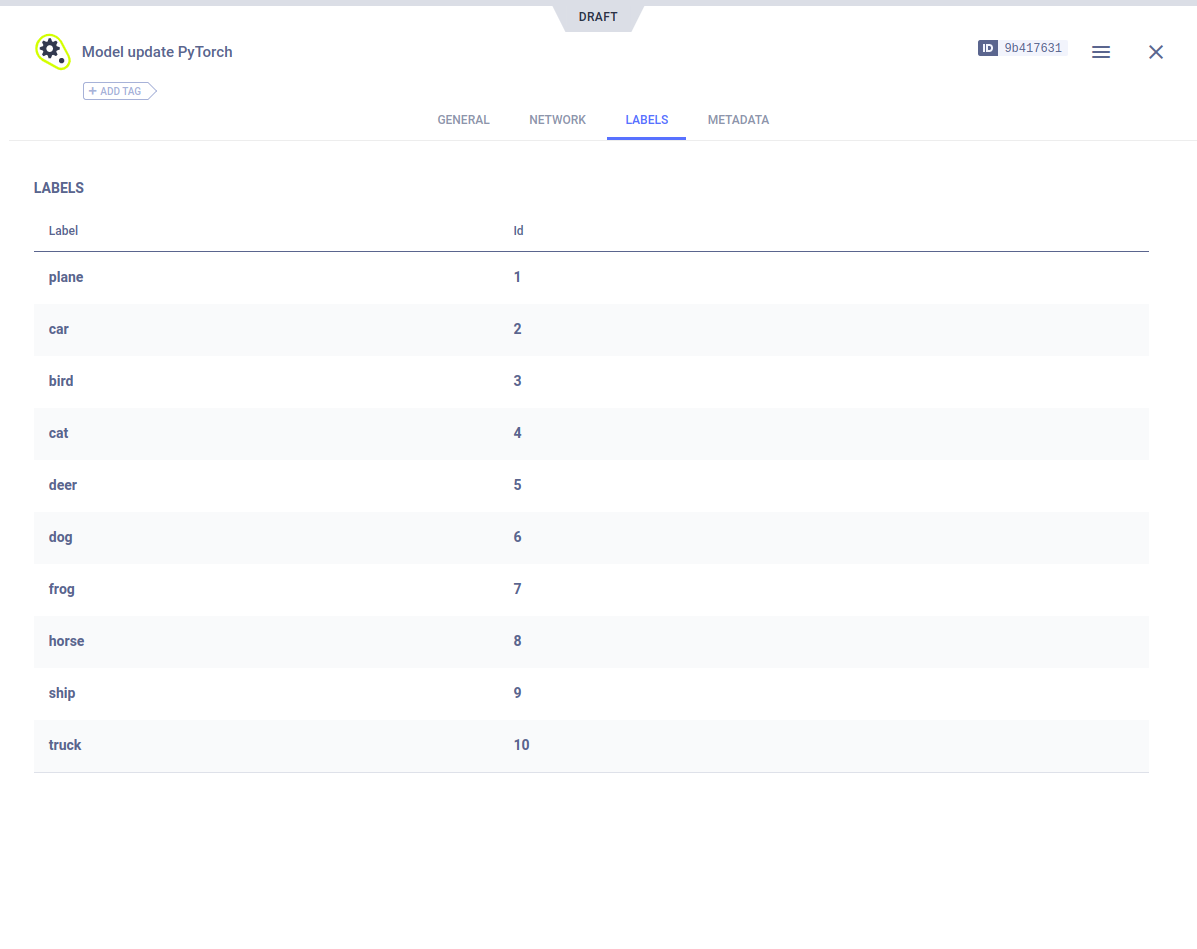Click the bird label entry
This screenshot has width=1197, height=949.
(61, 381)
